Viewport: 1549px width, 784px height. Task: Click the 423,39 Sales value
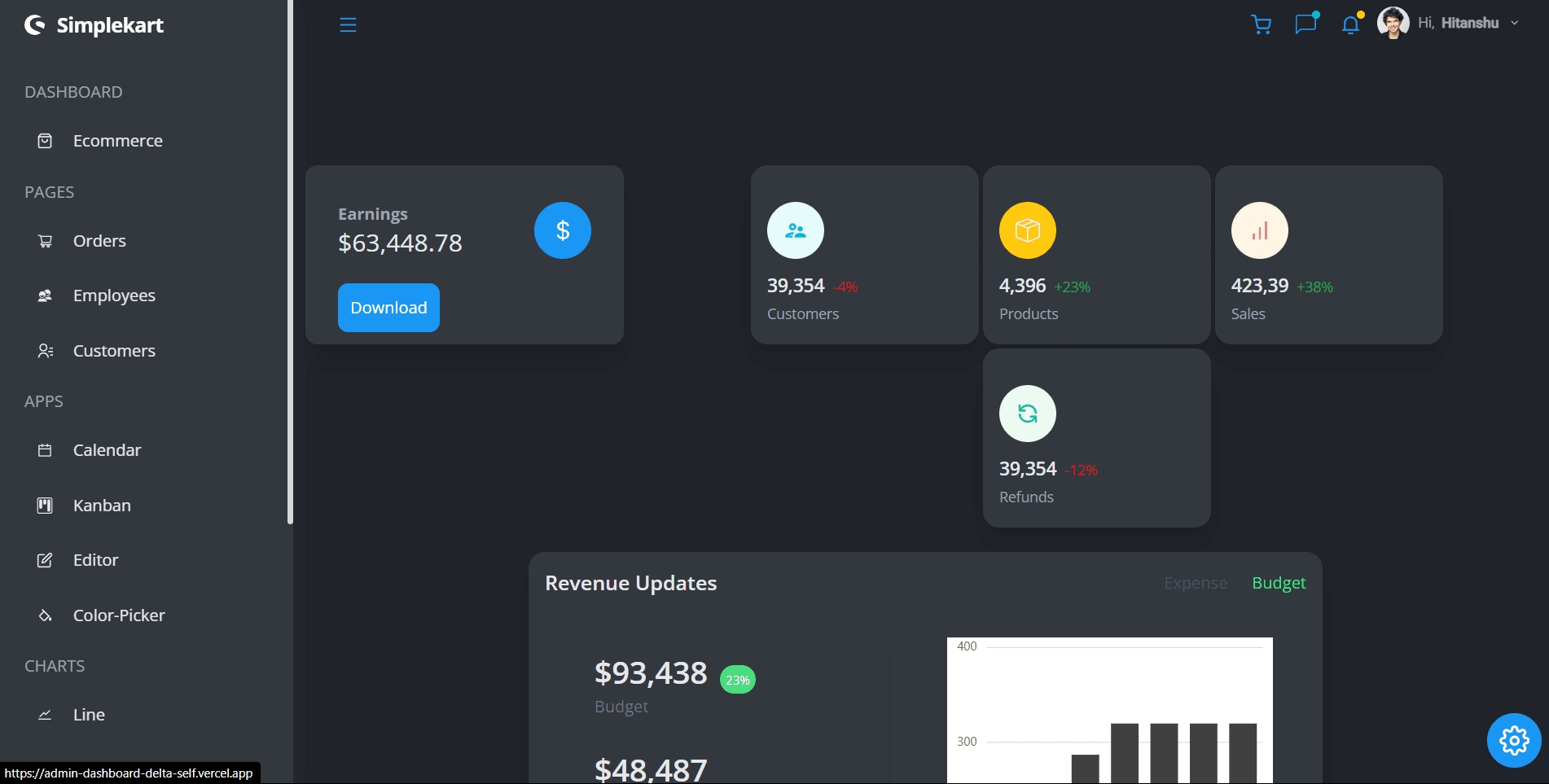coord(1260,286)
